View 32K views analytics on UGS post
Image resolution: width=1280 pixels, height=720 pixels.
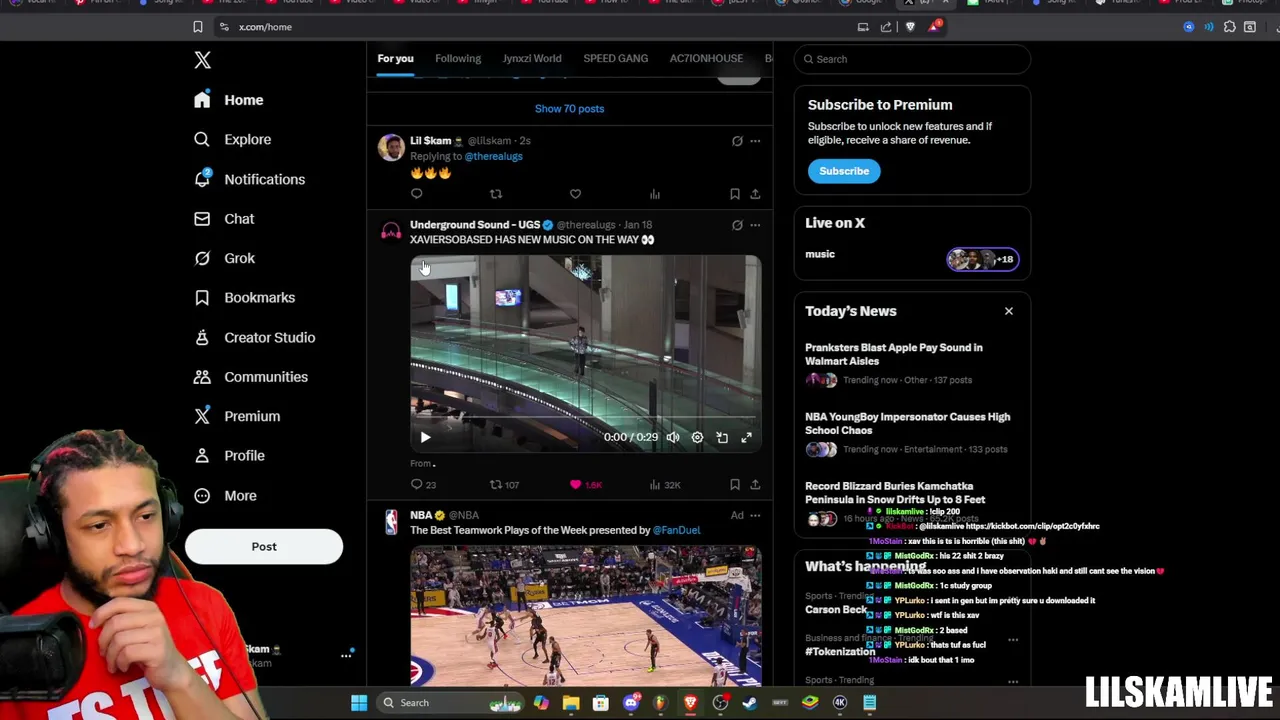pos(665,485)
